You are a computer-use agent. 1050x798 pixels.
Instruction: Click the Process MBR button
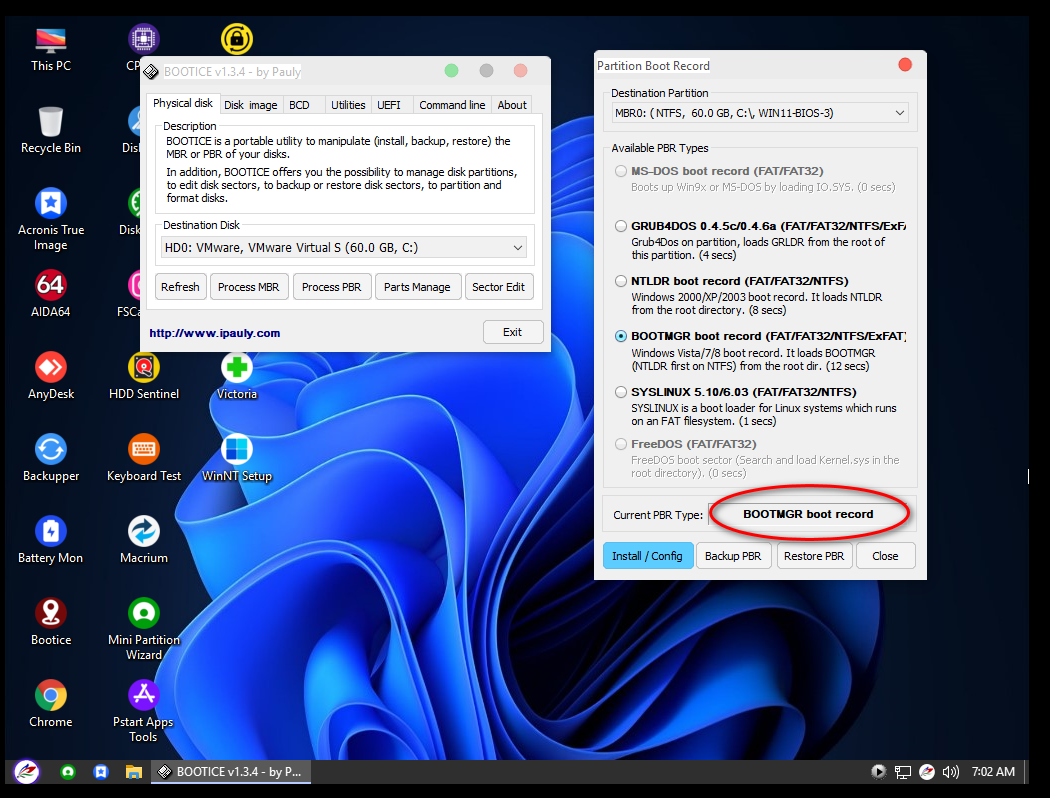tap(248, 287)
